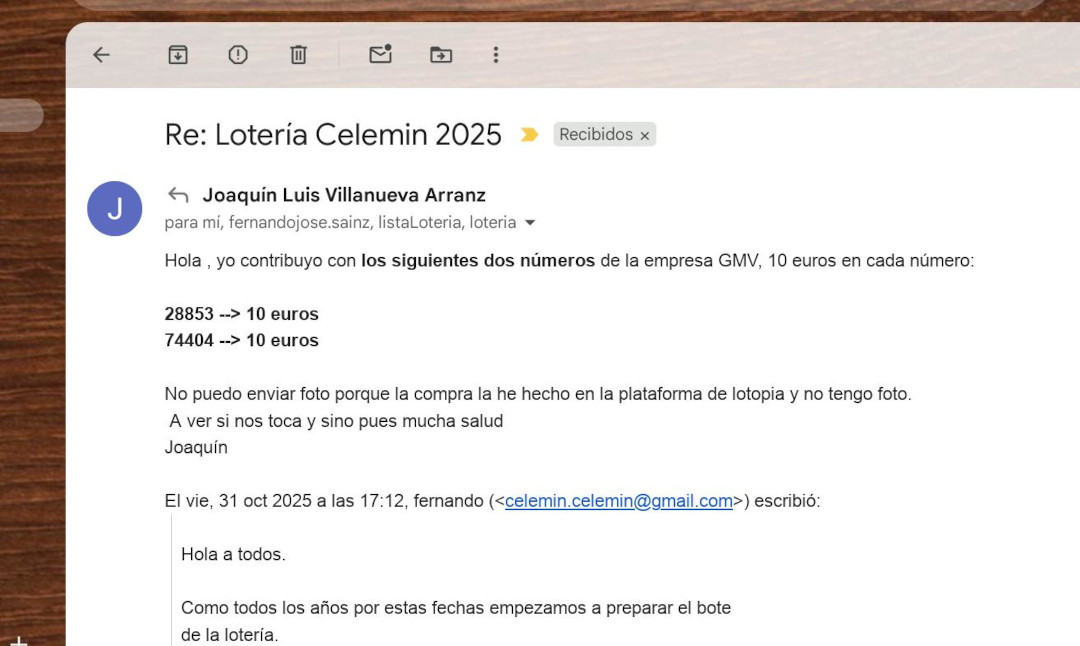Click the lottery number line 28853
Viewport: 1080px width, 646px height.
pos(241,314)
